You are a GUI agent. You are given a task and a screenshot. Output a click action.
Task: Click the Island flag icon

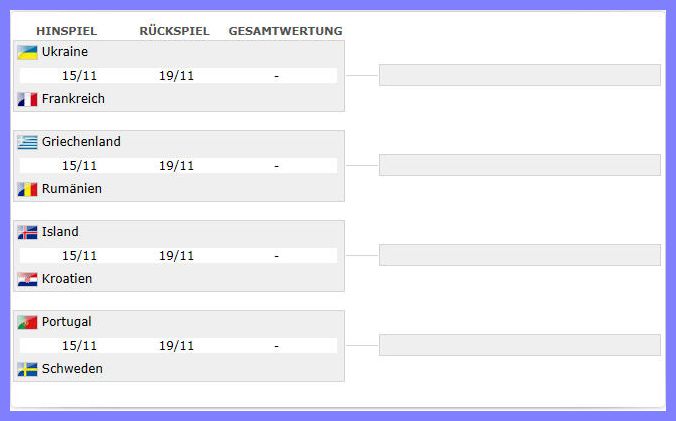tap(27, 232)
